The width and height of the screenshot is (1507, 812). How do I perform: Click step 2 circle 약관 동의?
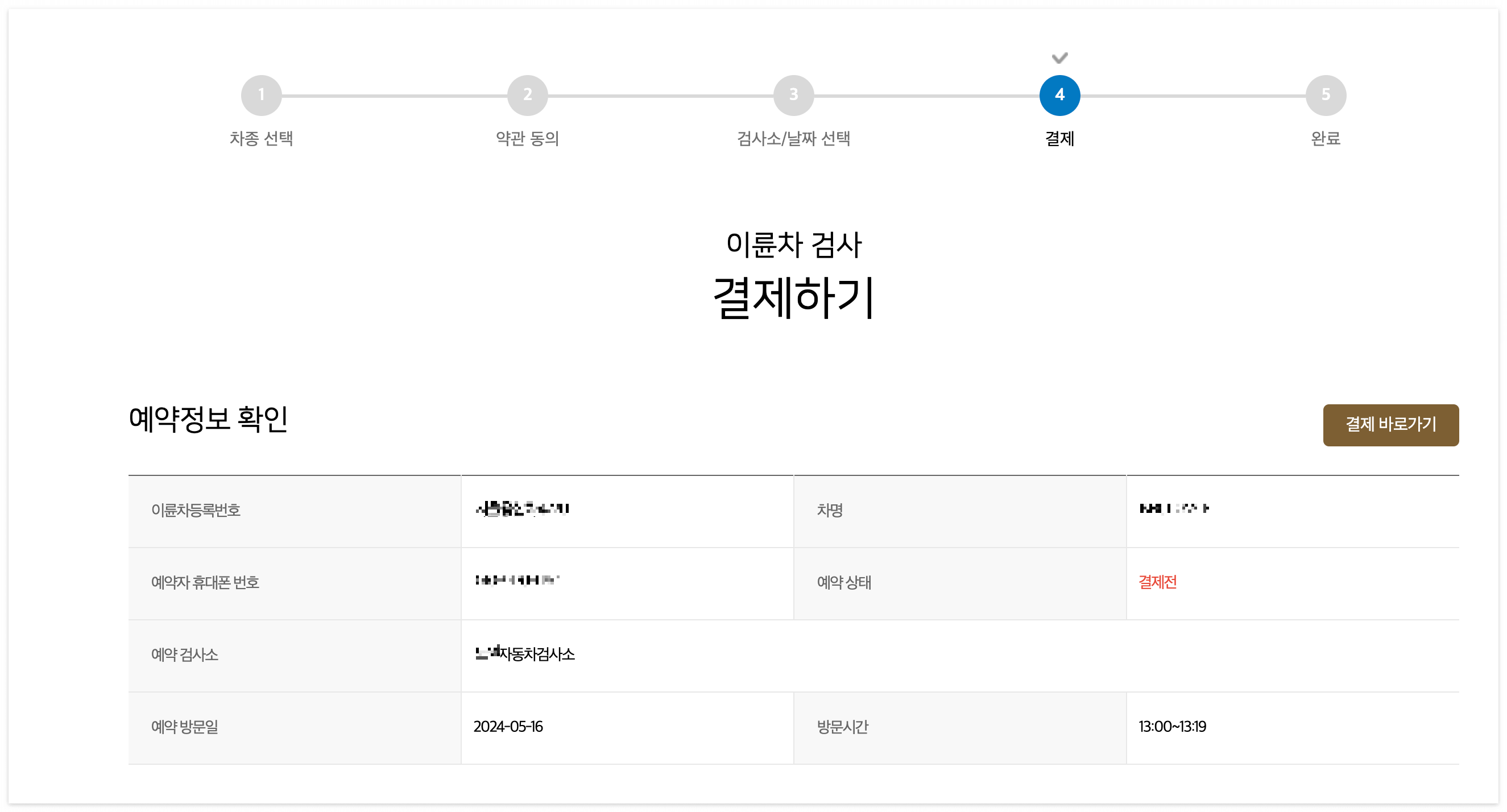pos(527,95)
